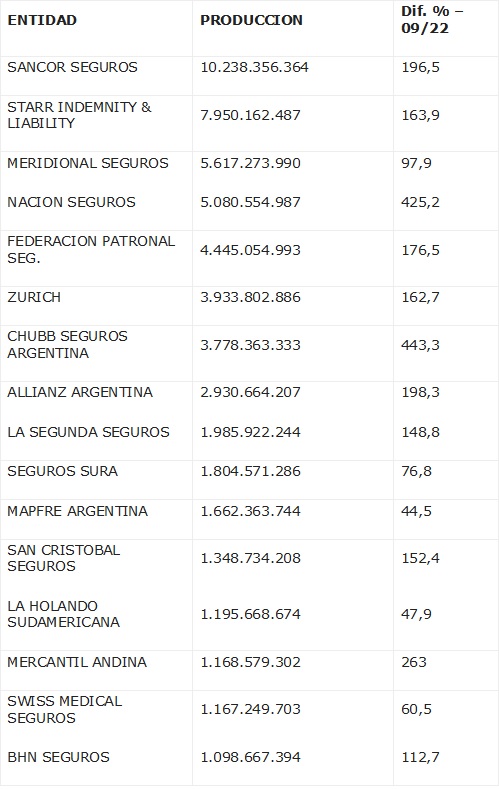
Task: Click the ENTIDAD column header
Action: pos(42,20)
